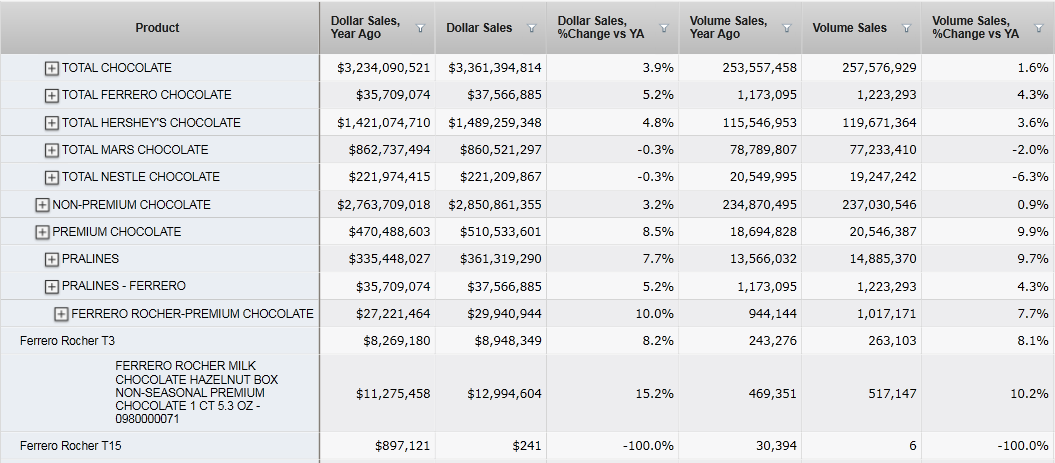Select the Ferrero Rocher T15 row label
1055x463 pixels.
62,446
